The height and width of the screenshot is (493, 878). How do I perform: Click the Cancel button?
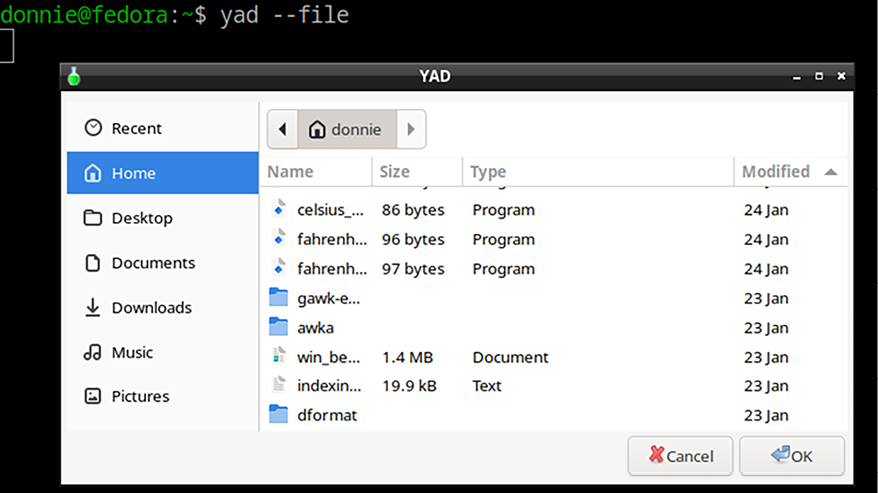pyautogui.click(x=680, y=456)
